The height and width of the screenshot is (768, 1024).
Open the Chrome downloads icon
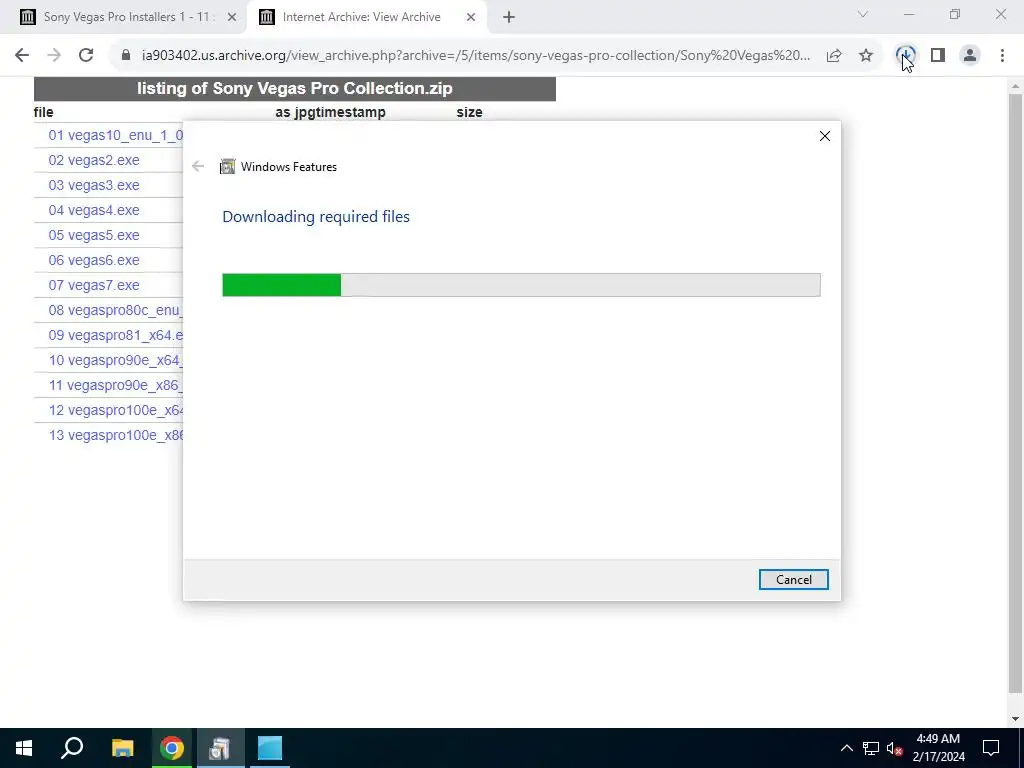pyautogui.click(x=905, y=56)
